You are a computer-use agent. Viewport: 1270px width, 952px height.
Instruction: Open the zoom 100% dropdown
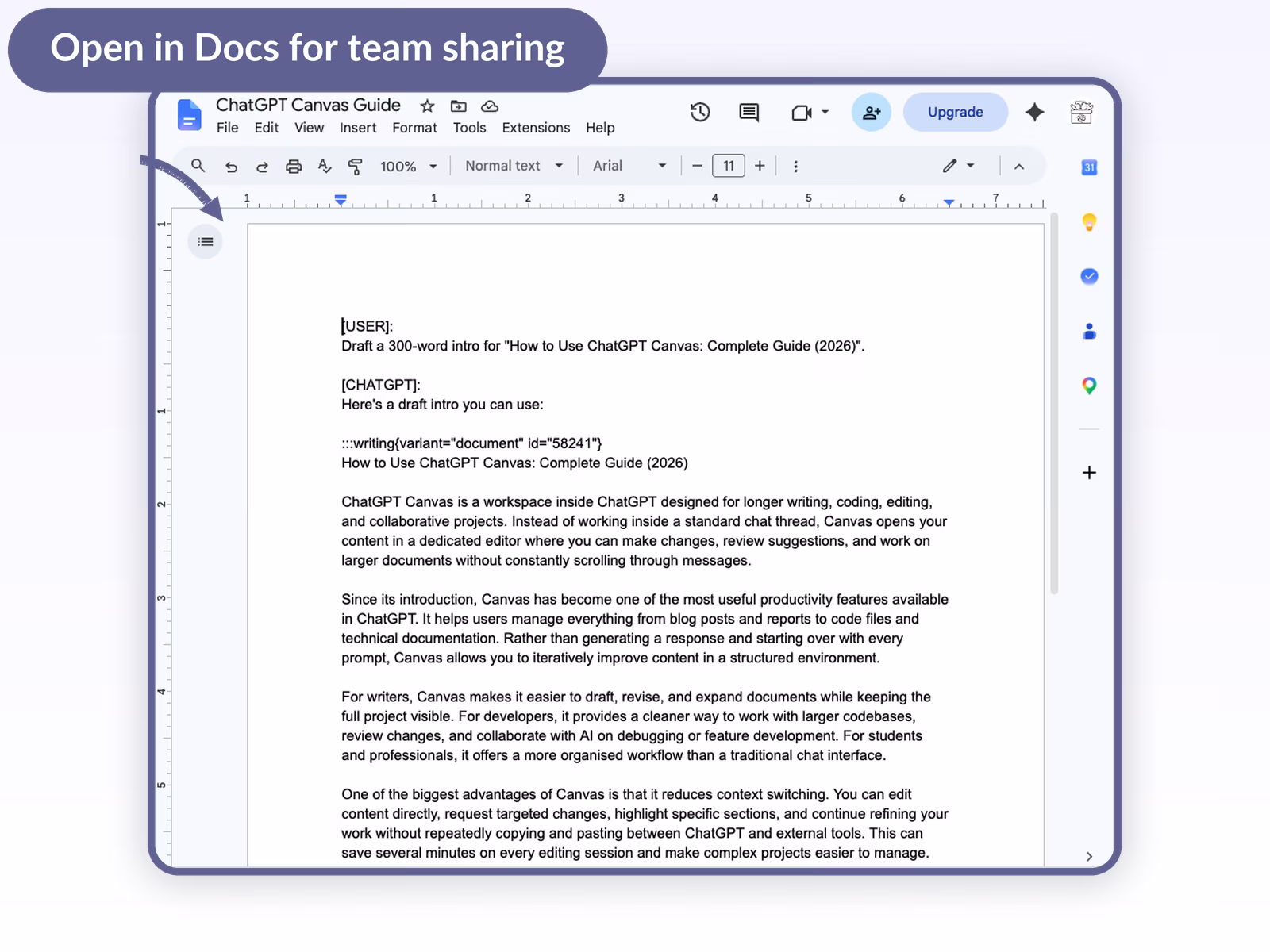(409, 167)
